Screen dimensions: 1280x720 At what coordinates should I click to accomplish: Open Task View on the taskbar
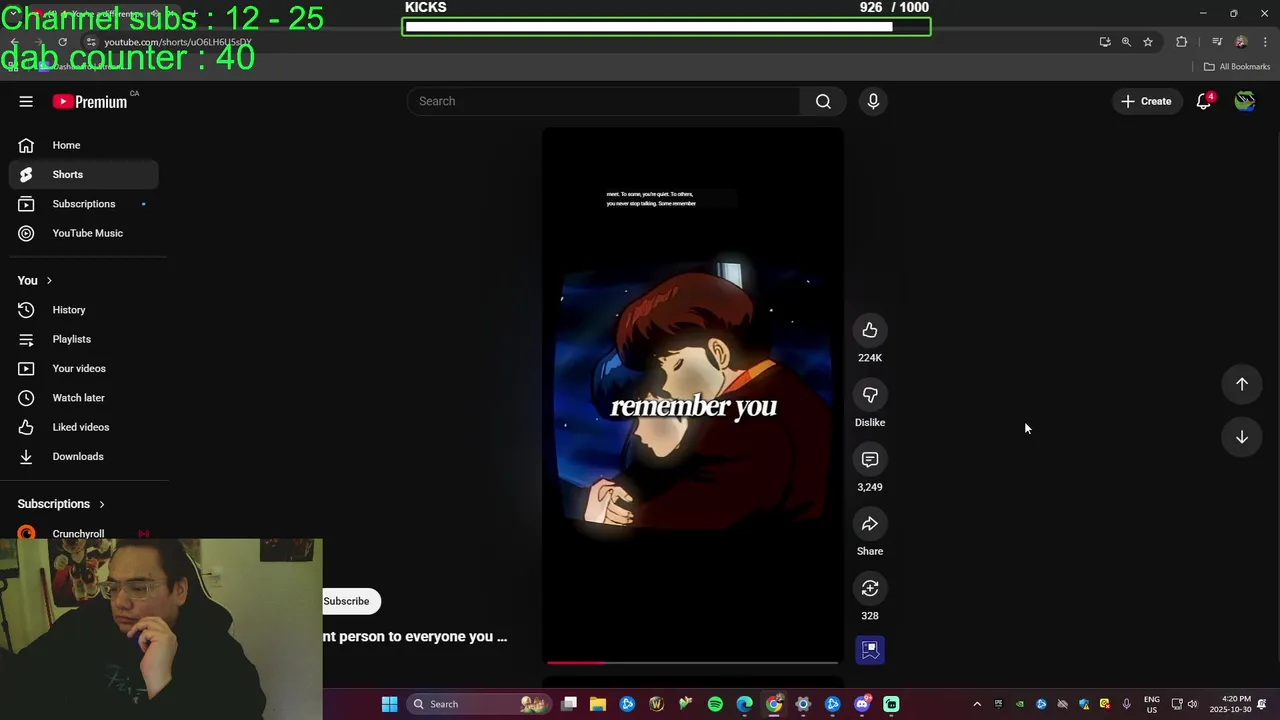[x=569, y=704]
